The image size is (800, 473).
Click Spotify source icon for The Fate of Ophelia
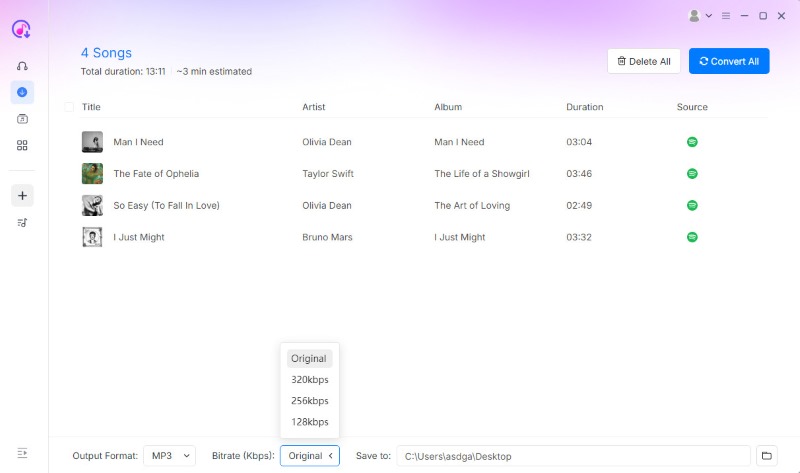pos(692,173)
